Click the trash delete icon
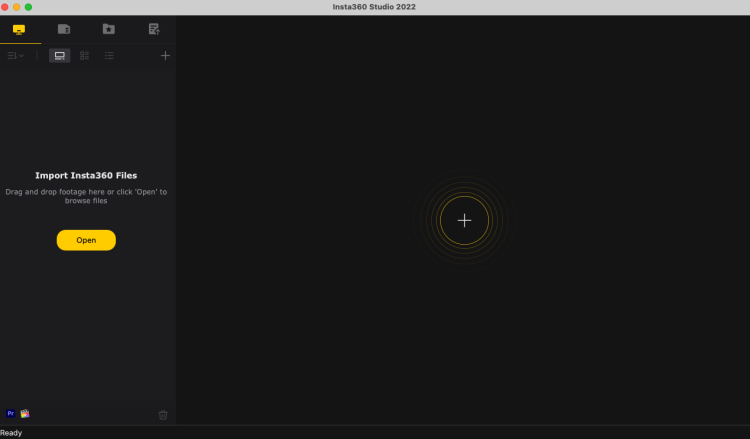 click(163, 415)
